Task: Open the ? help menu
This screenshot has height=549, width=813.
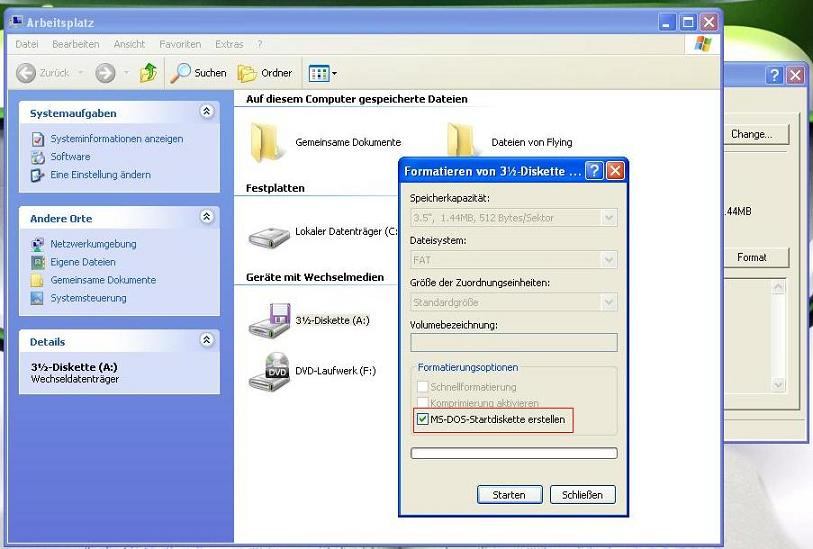Action: tap(260, 45)
